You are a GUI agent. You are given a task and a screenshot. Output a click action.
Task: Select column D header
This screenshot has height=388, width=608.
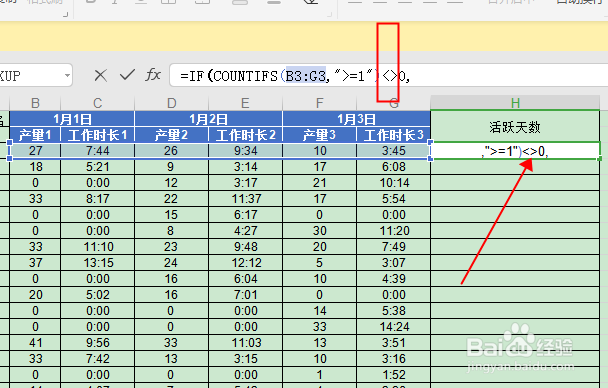[171, 103]
